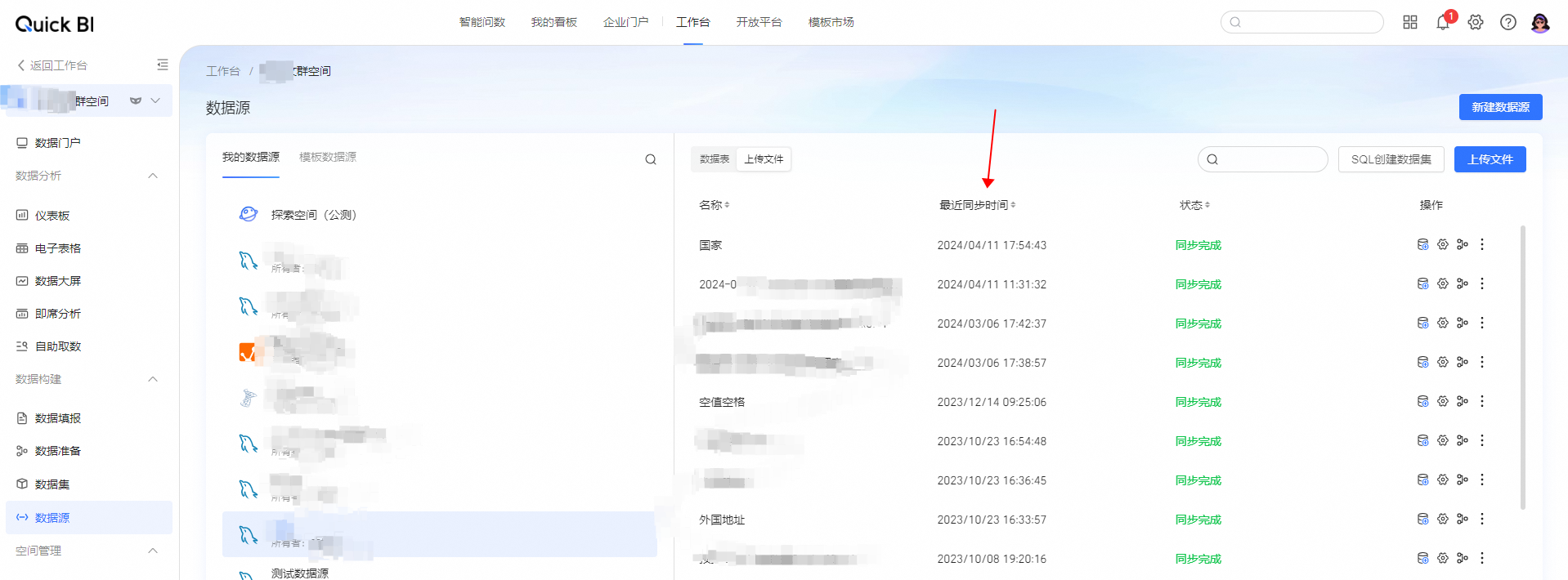Open the workspace switcher dropdown
This screenshot has height=580, width=1568.
(x=155, y=100)
